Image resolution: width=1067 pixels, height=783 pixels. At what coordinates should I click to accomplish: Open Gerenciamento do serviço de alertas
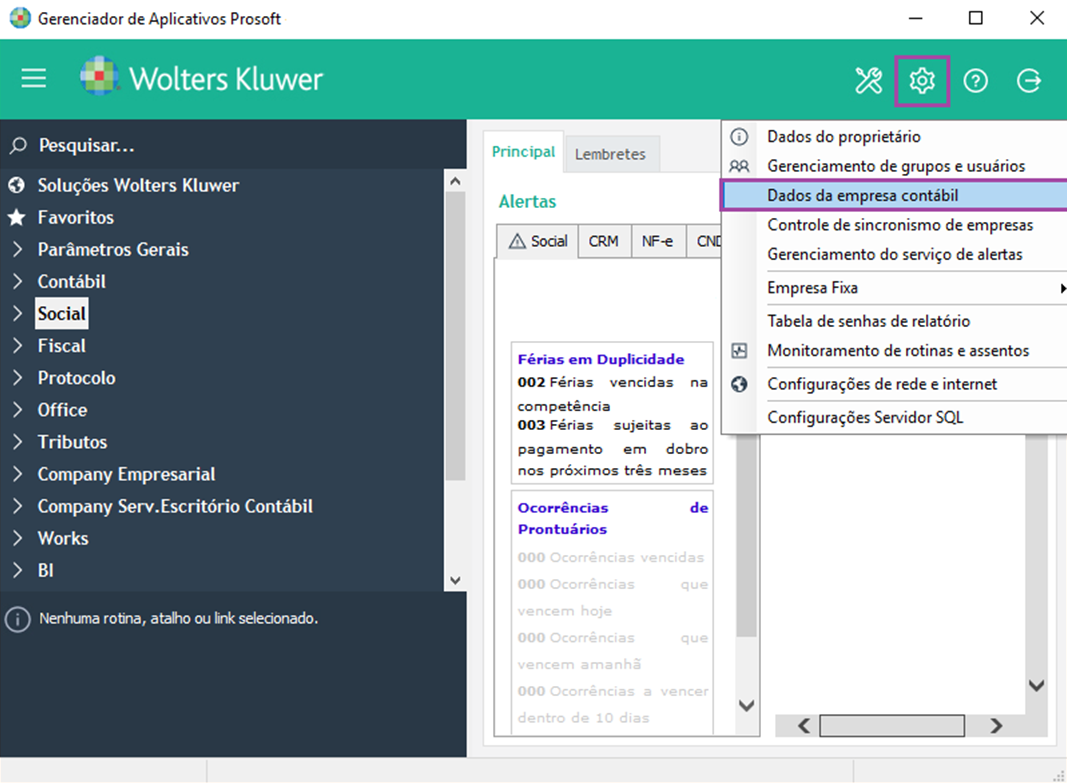[894, 254]
